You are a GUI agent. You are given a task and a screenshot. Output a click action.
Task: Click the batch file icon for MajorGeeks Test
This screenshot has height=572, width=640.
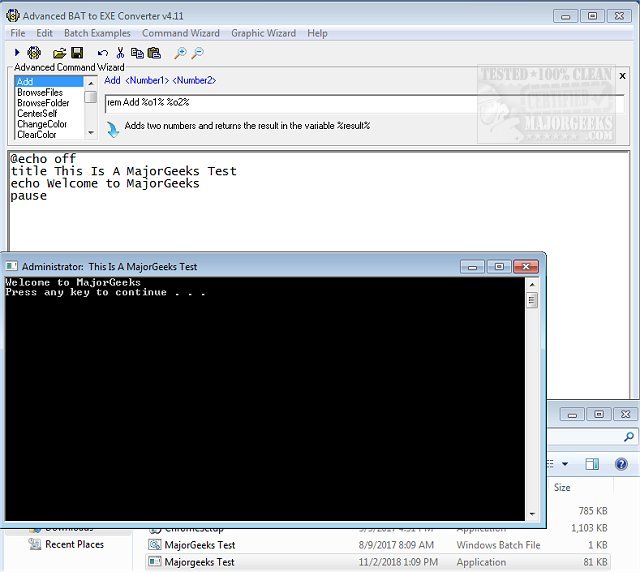coord(155,545)
